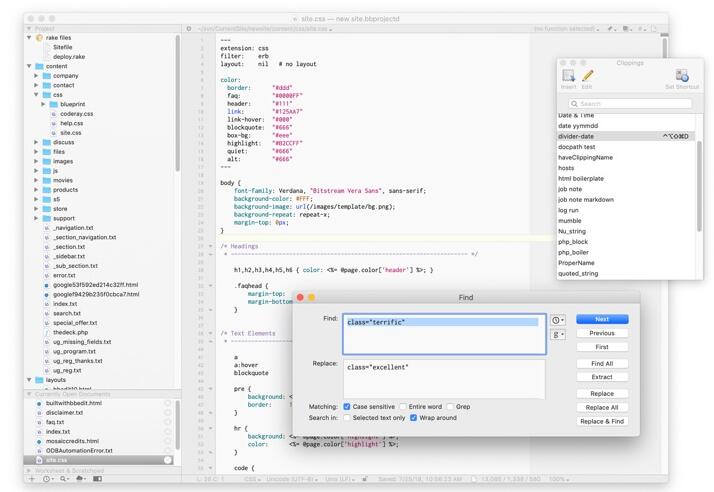Screen dimensions: 714x492
Task: Click the close circle beside disclaimer.txt
Action: tap(168, 413)
